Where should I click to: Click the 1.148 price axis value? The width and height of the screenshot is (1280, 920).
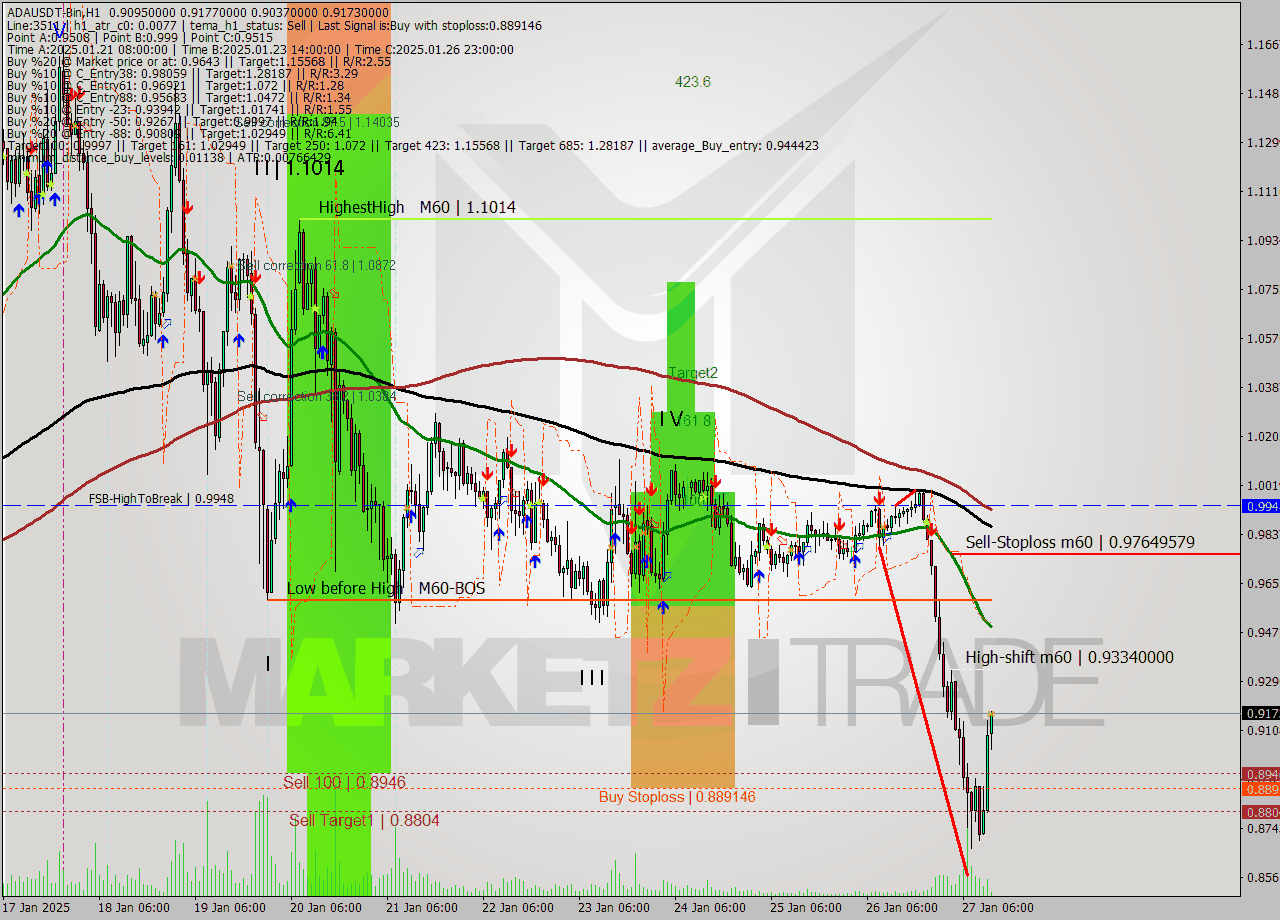pos(1262,93)
